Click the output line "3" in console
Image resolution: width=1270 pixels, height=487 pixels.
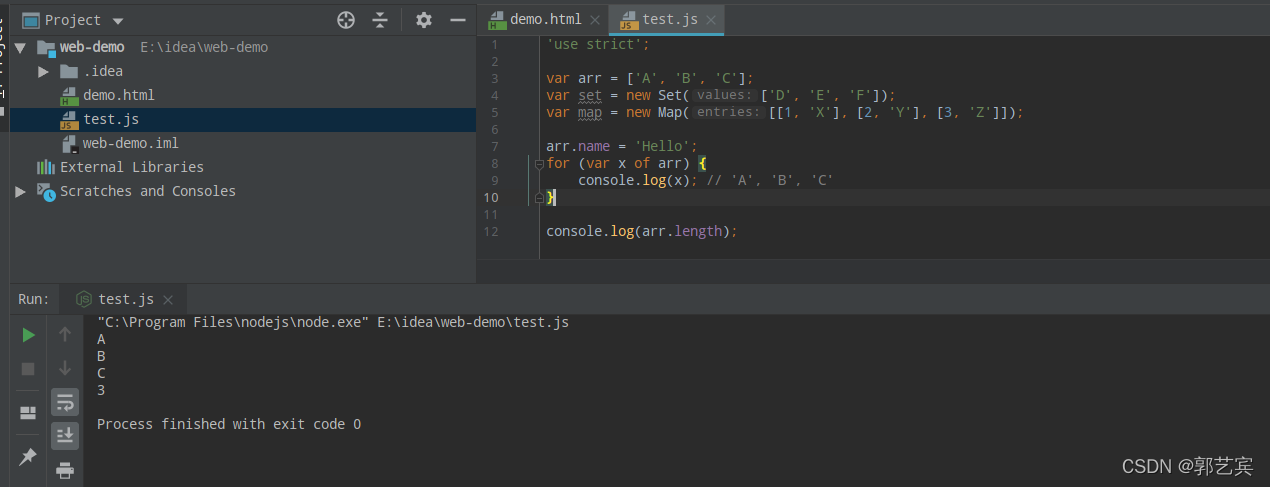pos(101,390)
